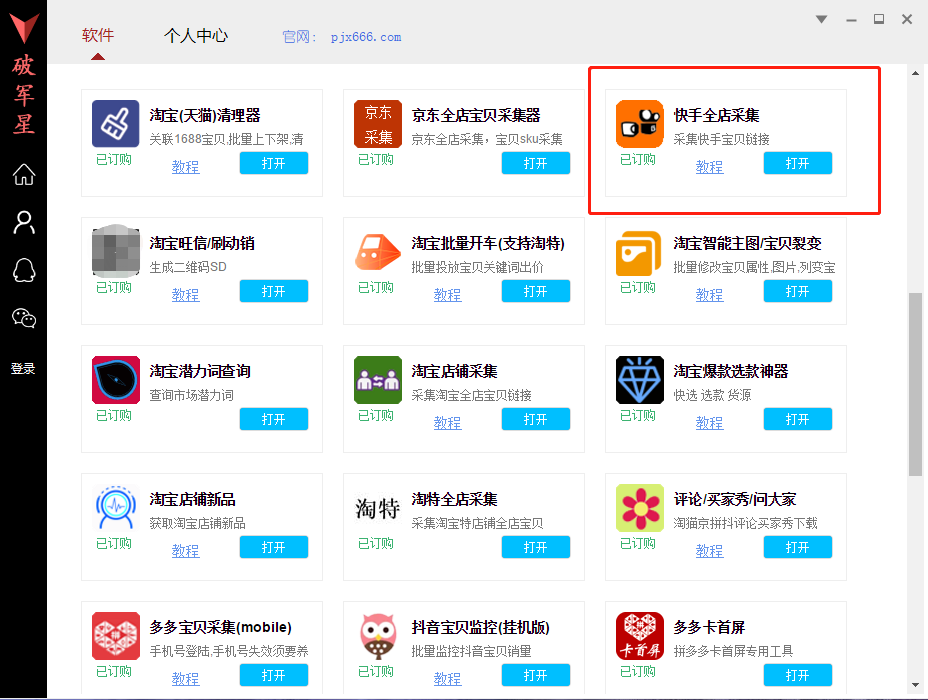Click the 淘宝爆款选款神器 diamond icon
The image size is (928, 700).
(639, 380)
